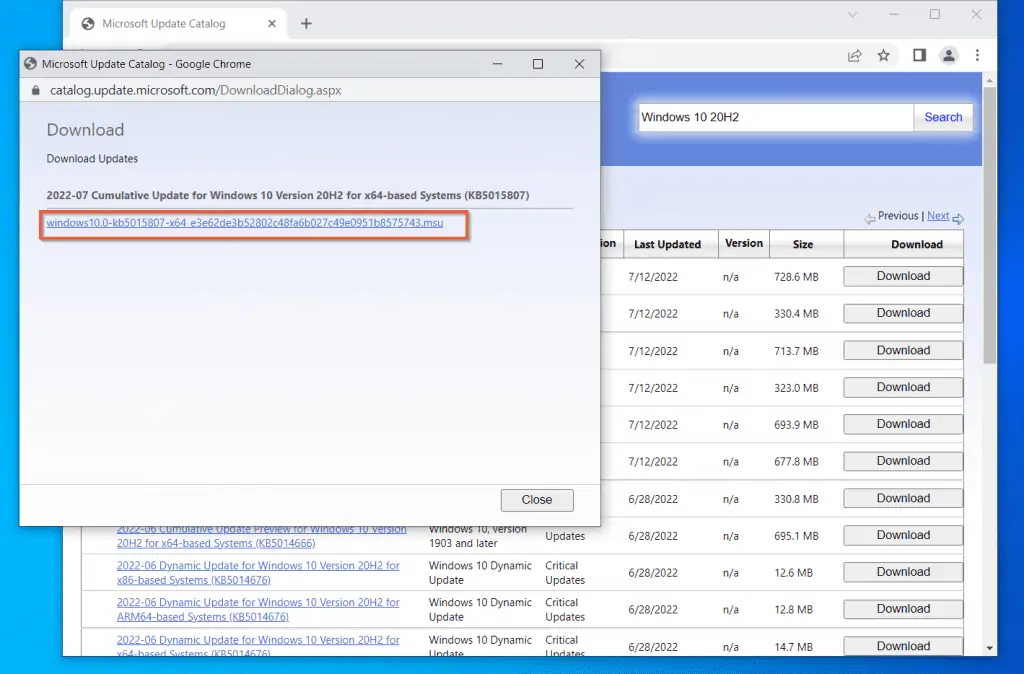Select the Microsoft Update Catalog tab

[177, 24]
